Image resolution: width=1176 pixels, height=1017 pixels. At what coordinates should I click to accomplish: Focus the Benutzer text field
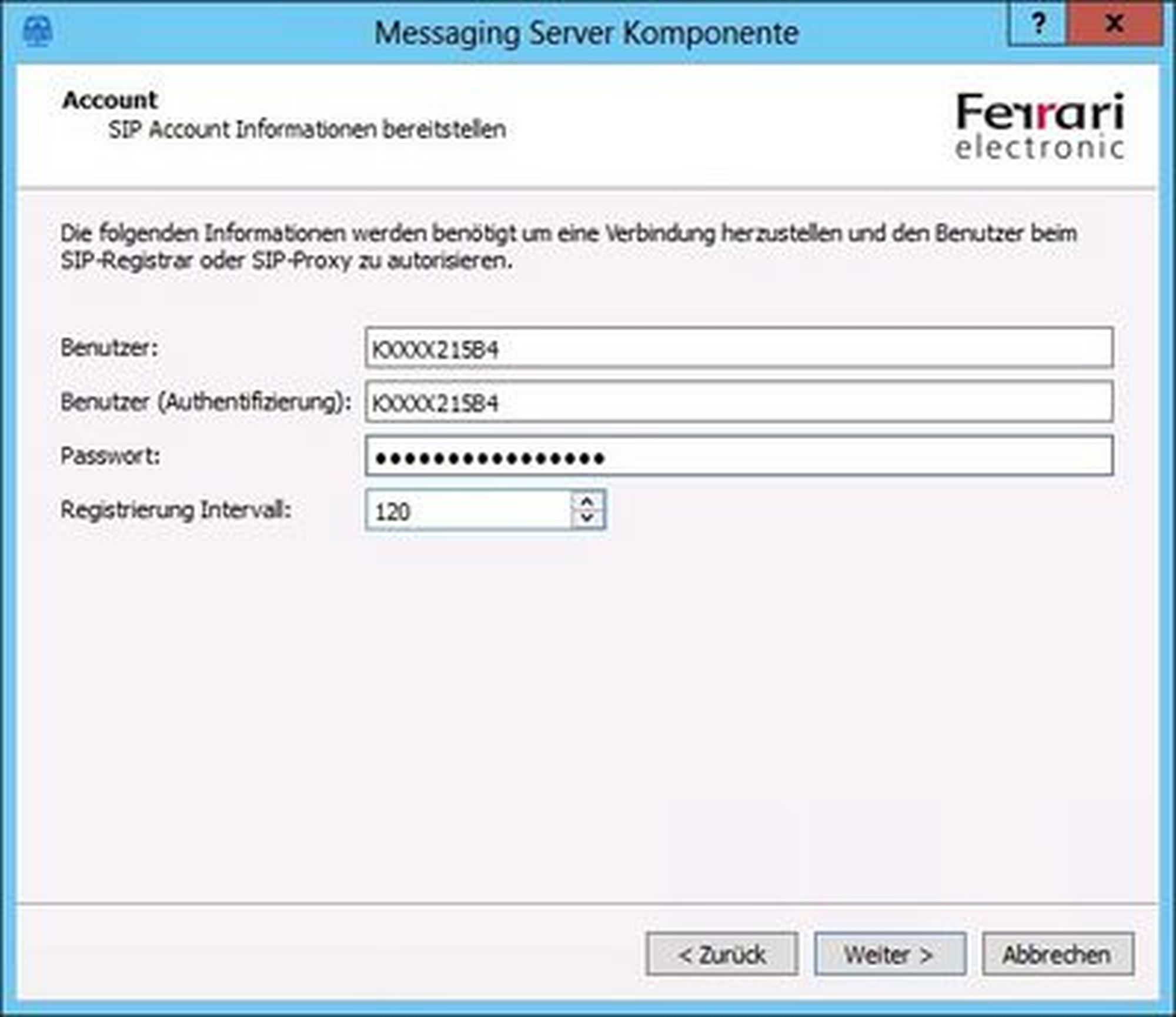(739, 348)
